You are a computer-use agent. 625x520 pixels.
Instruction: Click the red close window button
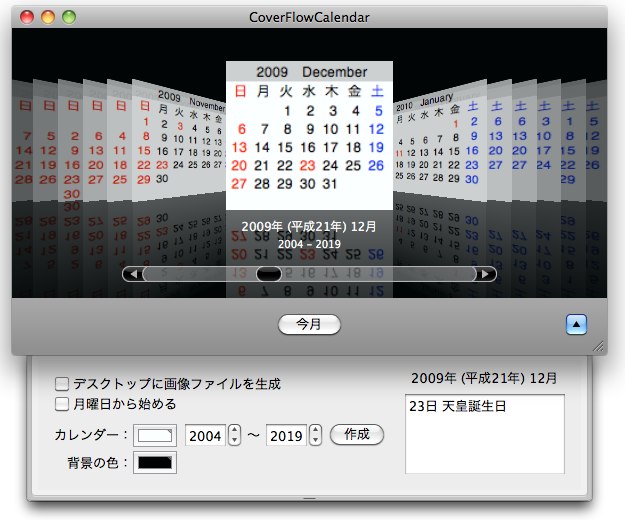27,17
